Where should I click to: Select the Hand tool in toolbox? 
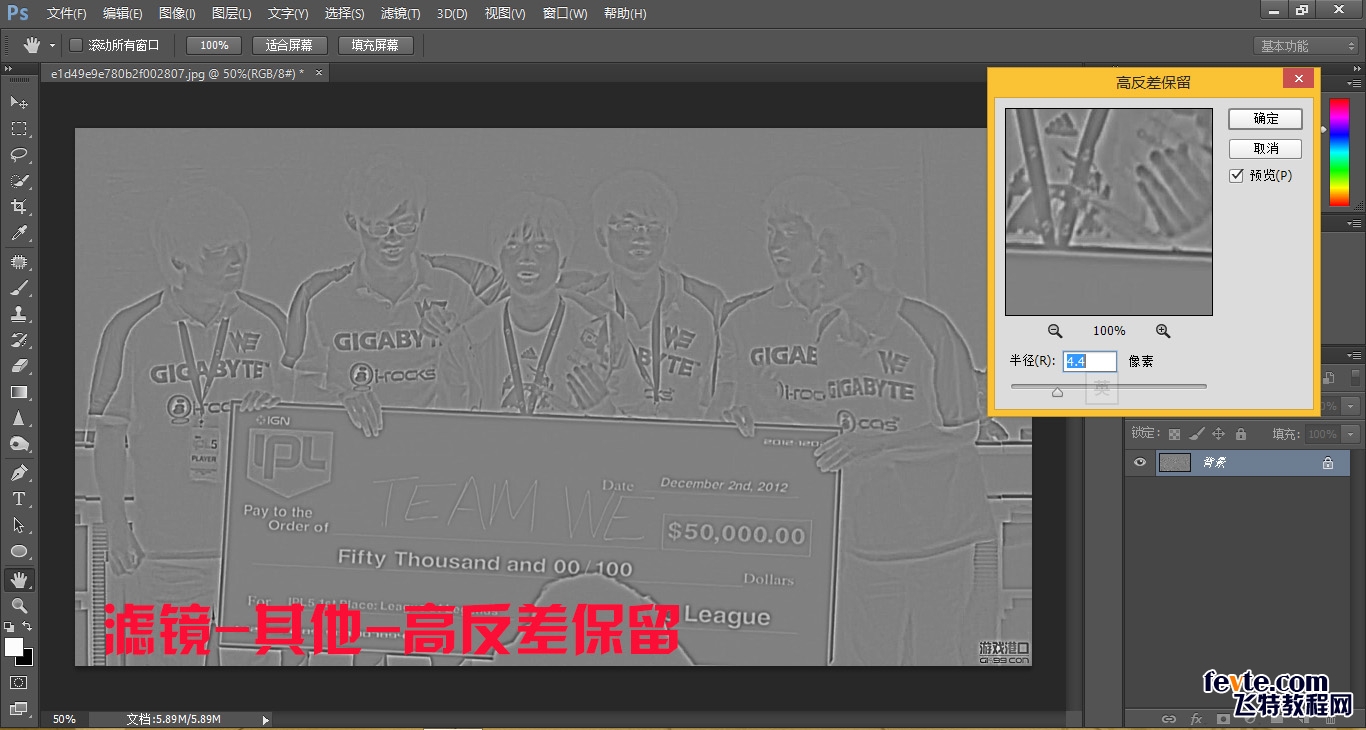point(19,580)
